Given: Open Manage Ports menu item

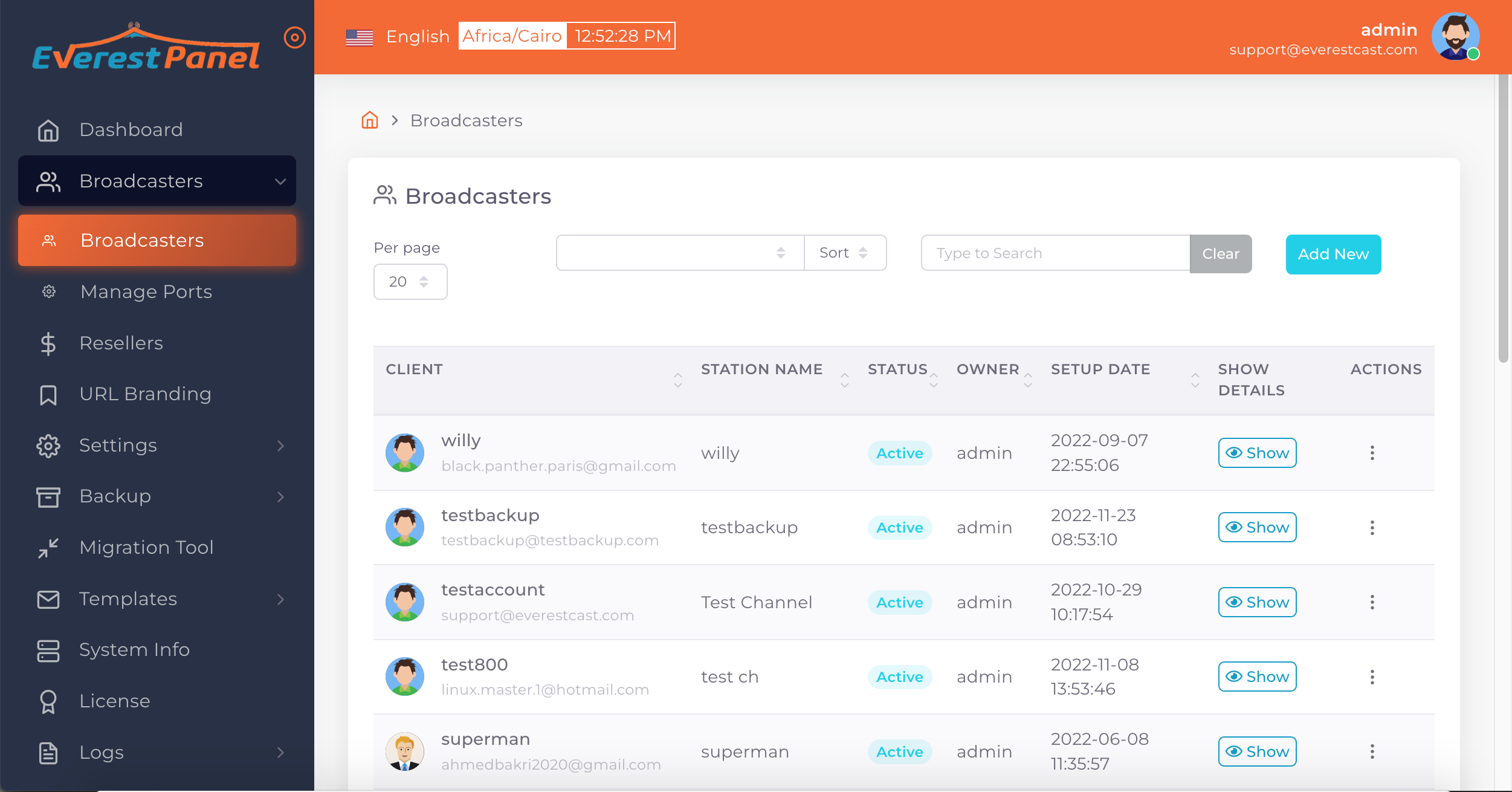Looking at the screenshot, I should point(146,291).
